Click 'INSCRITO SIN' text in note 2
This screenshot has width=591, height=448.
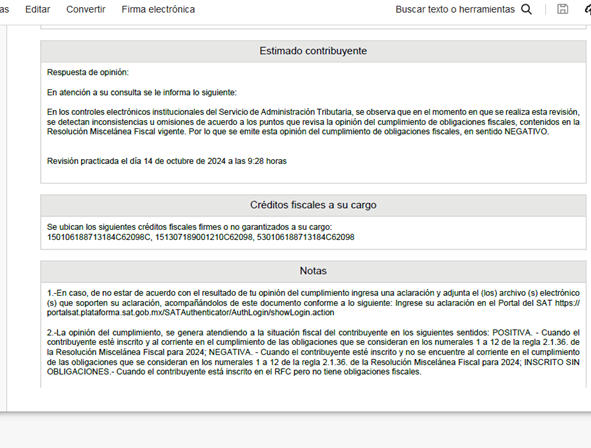(552, 362)
